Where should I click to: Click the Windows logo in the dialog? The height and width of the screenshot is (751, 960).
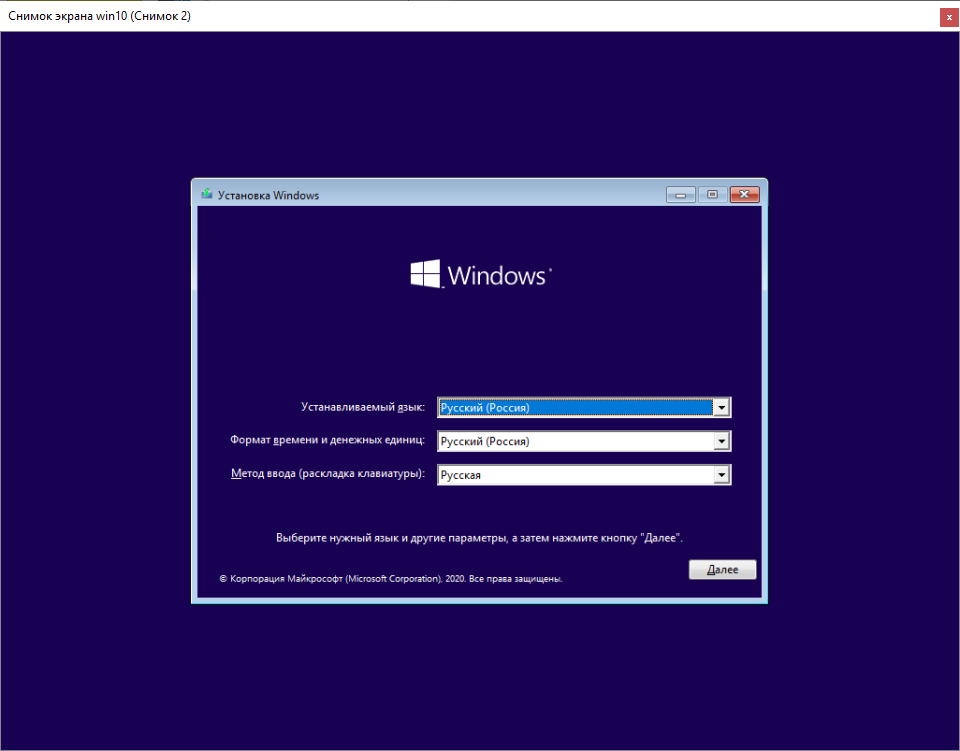tap(481, 274)
